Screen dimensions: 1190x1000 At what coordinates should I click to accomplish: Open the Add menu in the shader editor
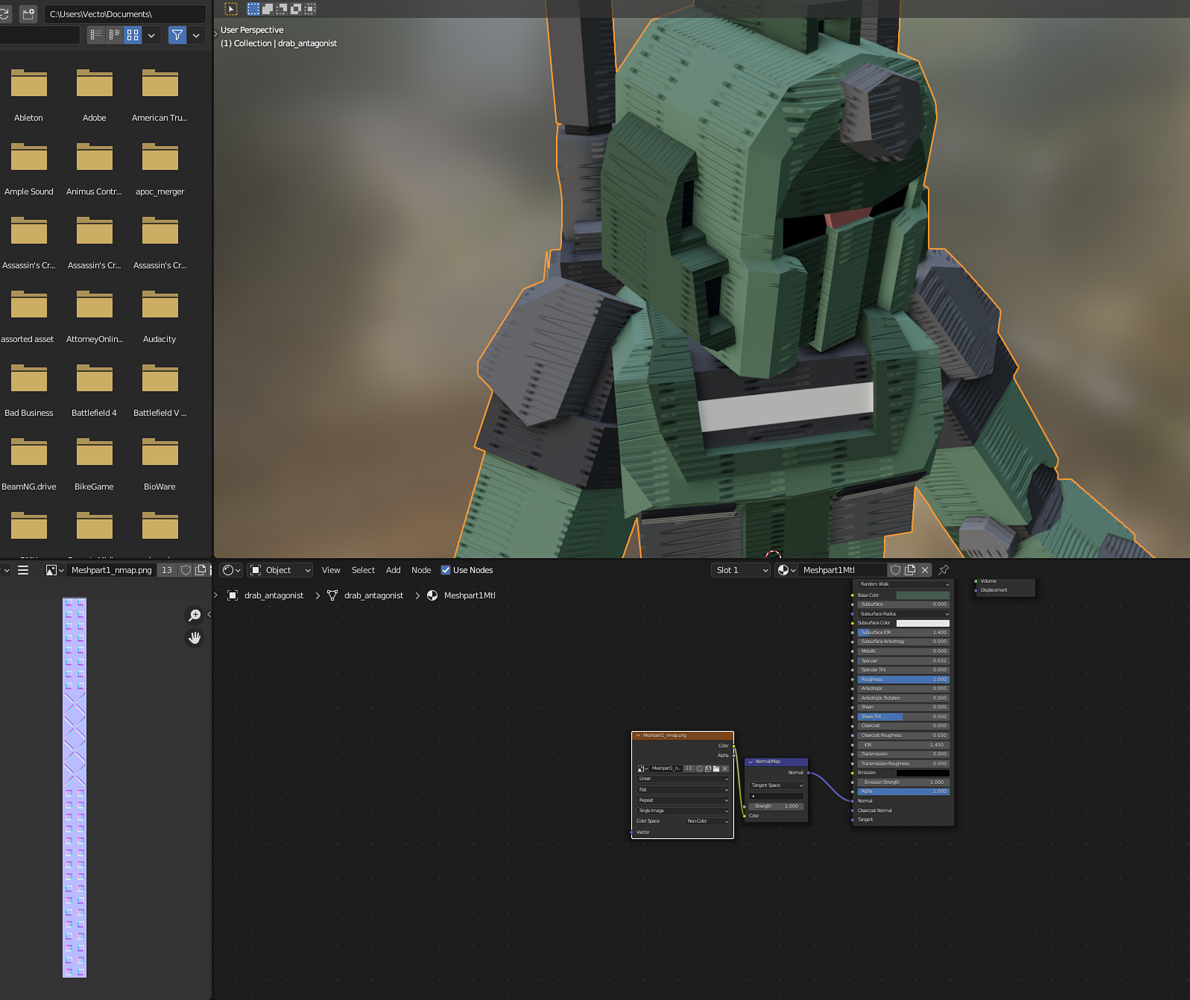tap(393, 570)
